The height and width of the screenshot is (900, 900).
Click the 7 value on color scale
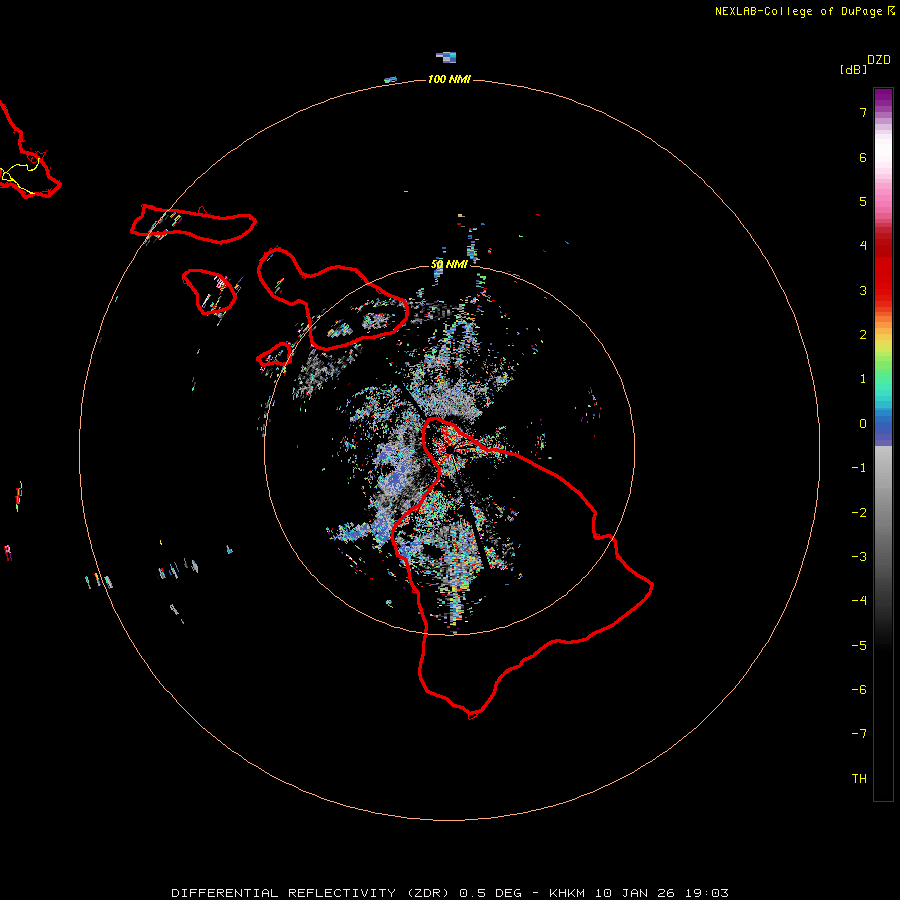(863, 113)
